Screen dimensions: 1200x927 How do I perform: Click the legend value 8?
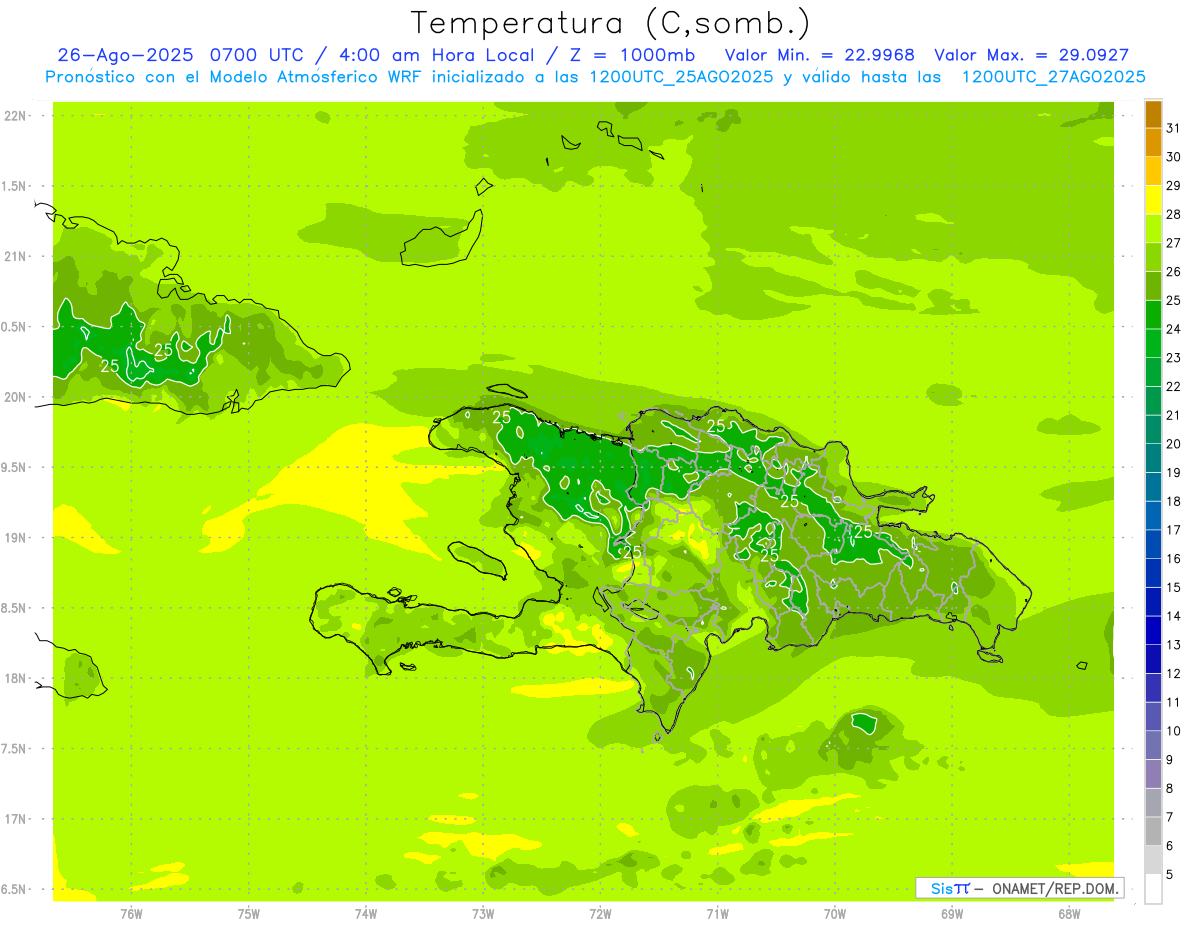coord(1170,788)
